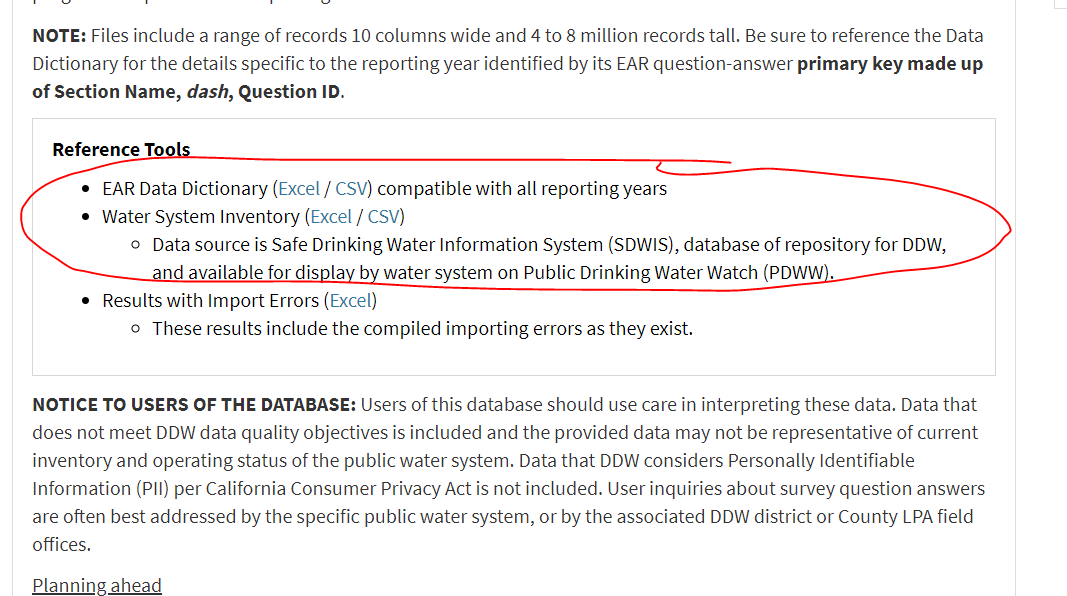Click 'Public Drinking Water Watch (PDWW)' text

coord(676,273)
